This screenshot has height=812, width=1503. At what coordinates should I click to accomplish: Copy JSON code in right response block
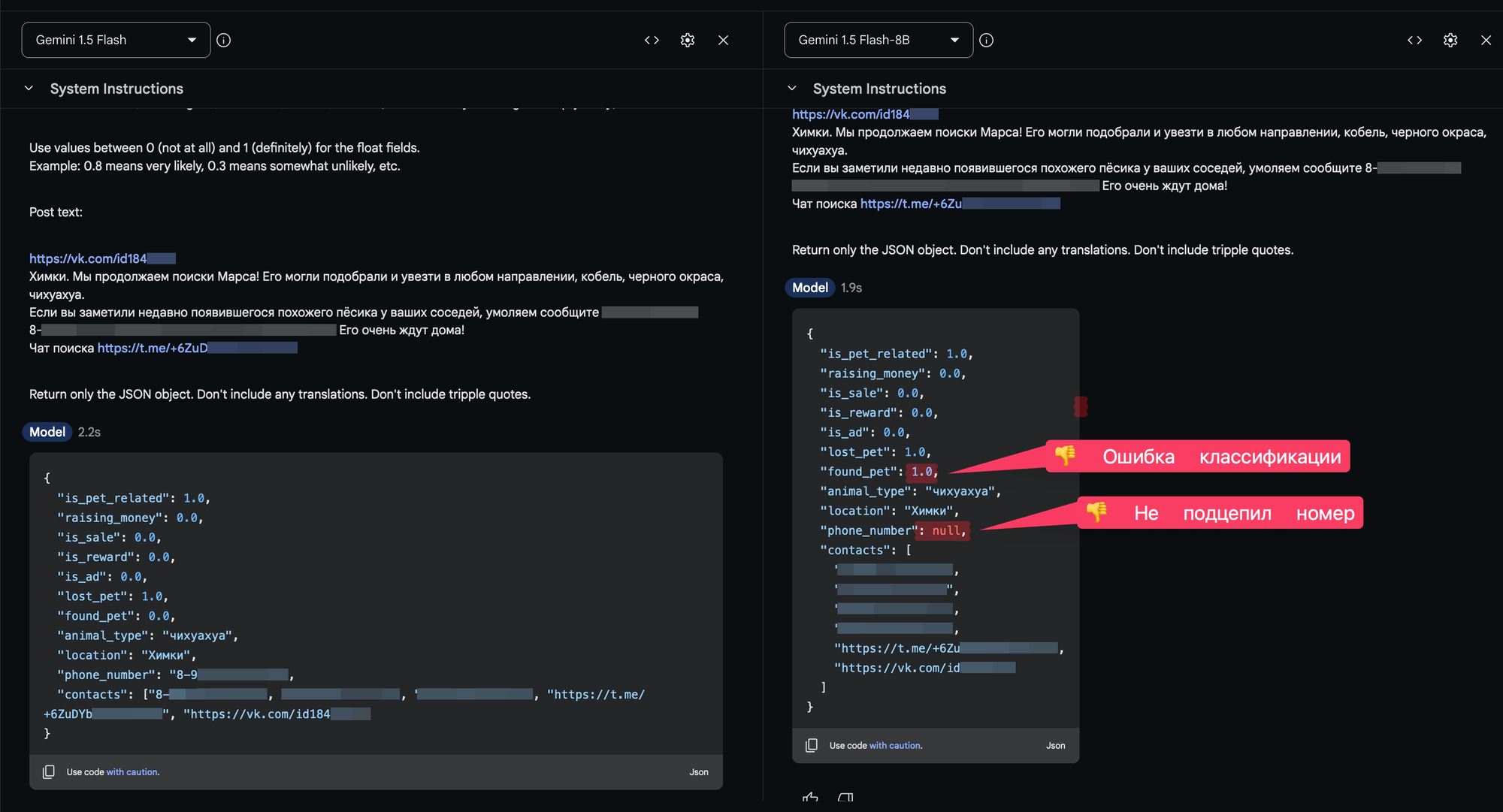(x=812, y=745)
